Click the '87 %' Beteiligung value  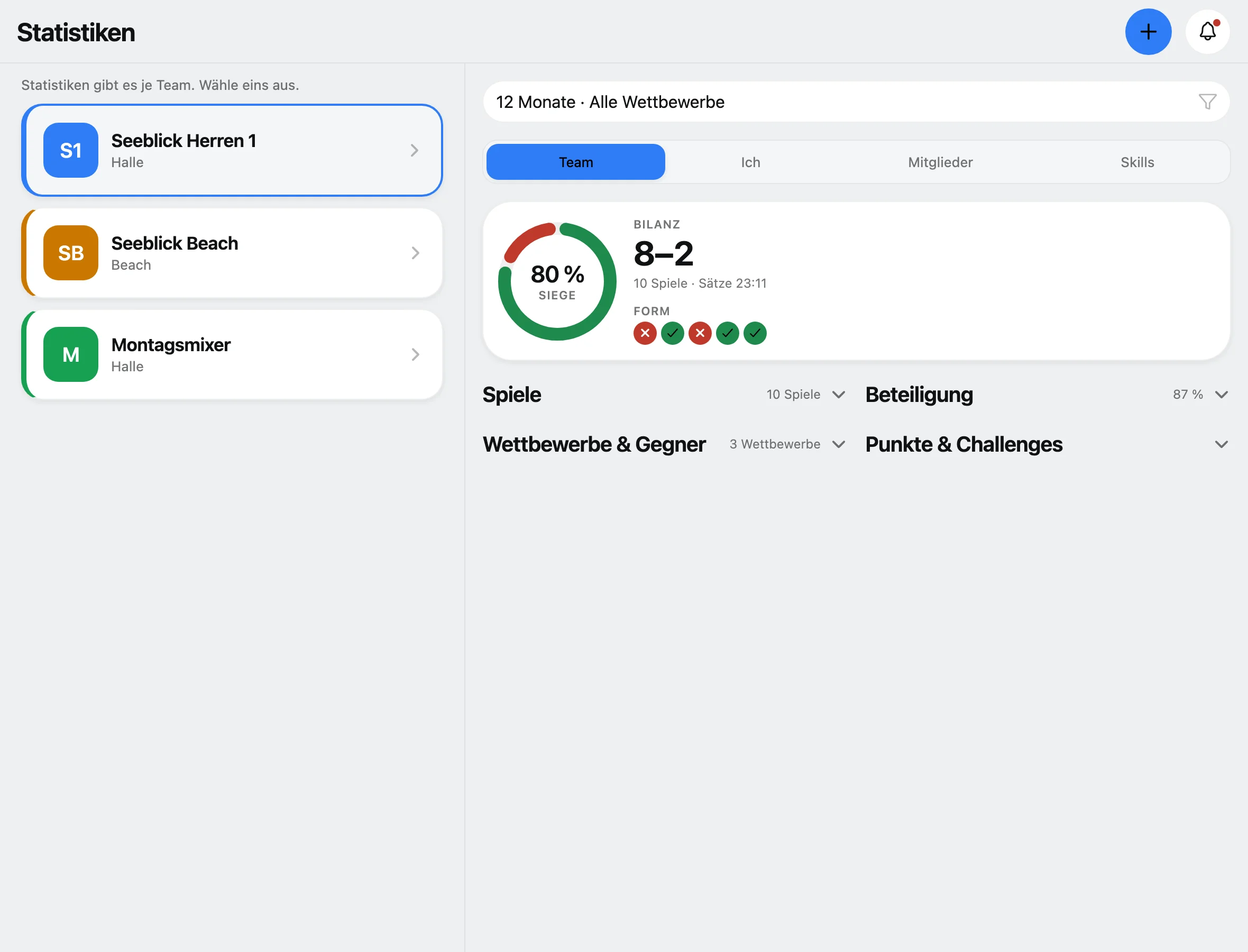1187,395
